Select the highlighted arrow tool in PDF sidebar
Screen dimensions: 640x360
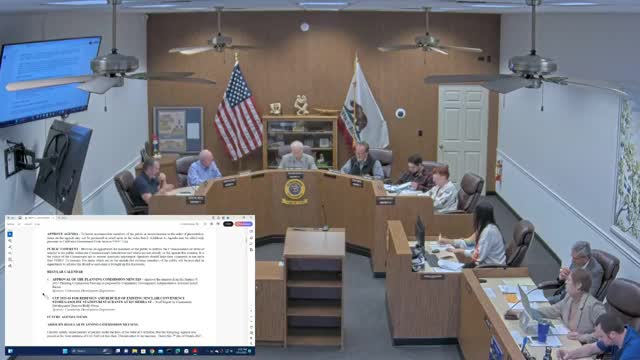point(10,234)
